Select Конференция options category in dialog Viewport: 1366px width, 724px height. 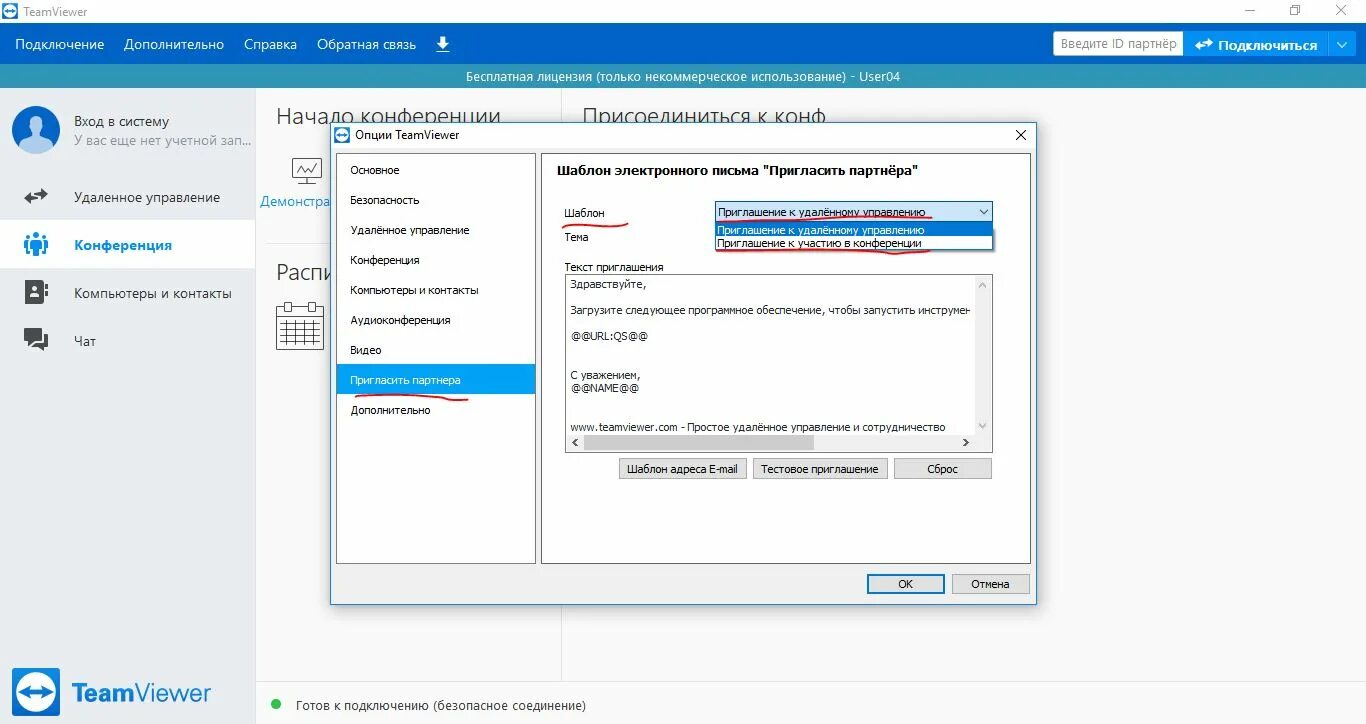[x=436, y=260]
